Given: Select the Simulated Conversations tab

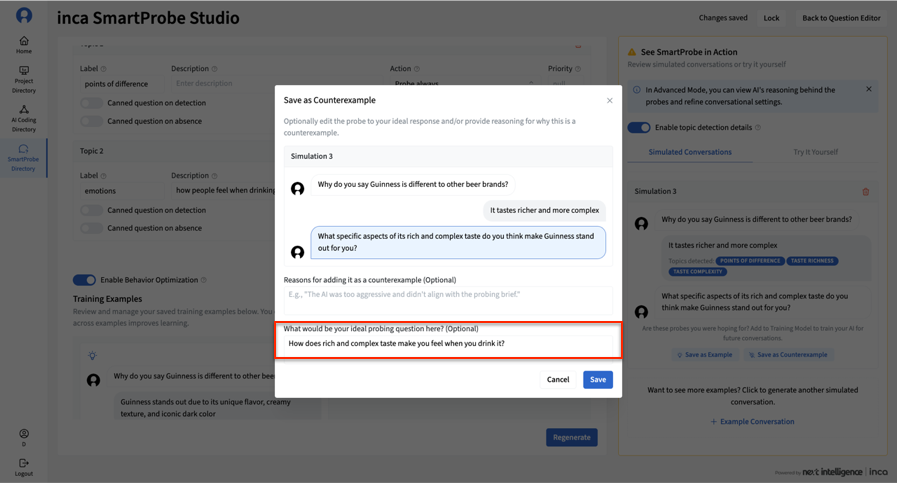Looking at the screenshot, I should (x=690, y=152).
